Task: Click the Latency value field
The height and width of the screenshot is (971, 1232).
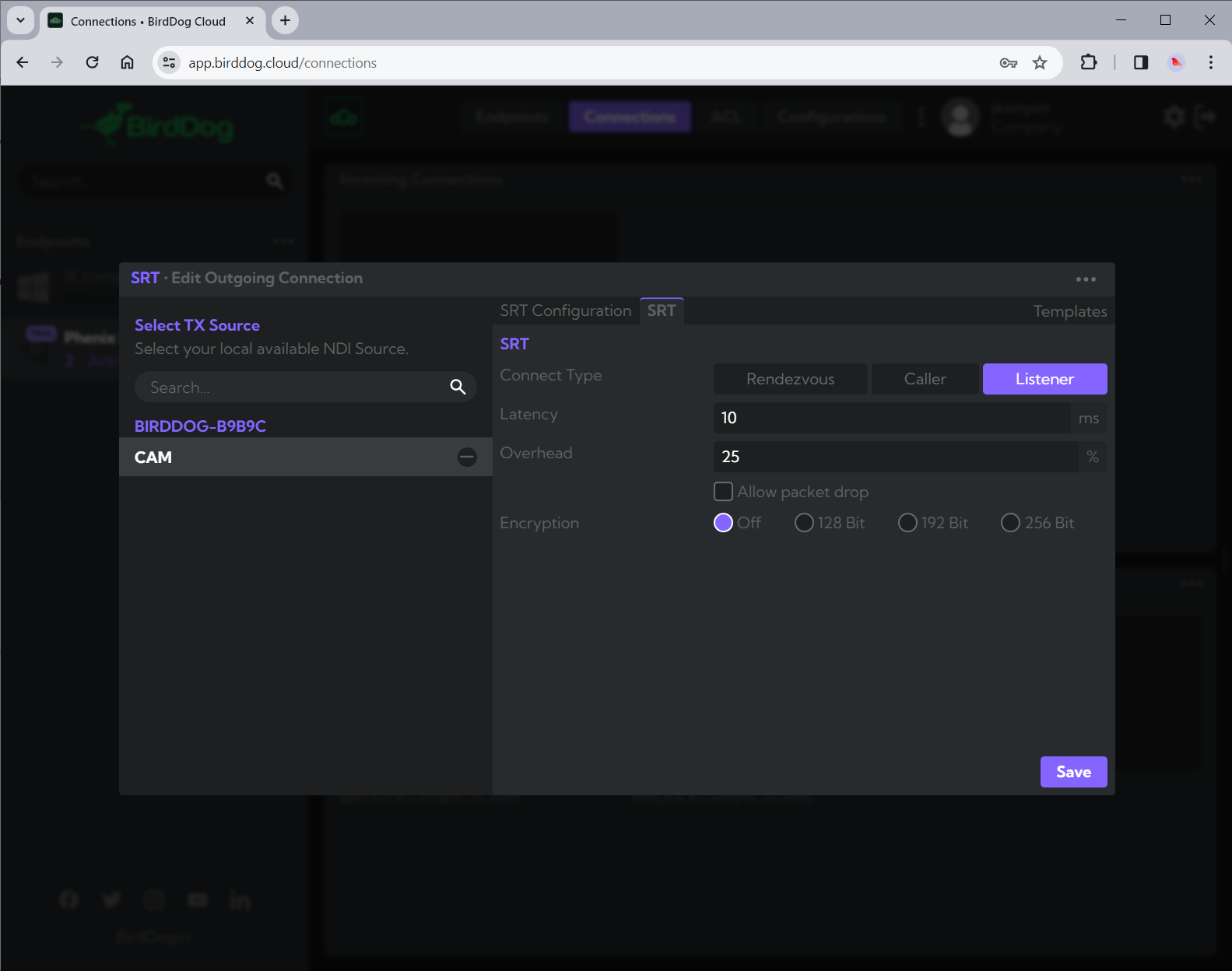Action: 892,418
